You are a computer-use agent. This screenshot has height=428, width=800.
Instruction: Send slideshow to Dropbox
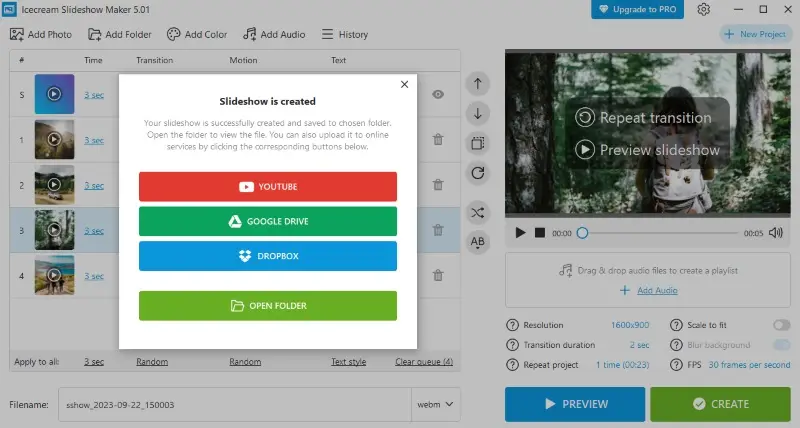coord(267,256)
